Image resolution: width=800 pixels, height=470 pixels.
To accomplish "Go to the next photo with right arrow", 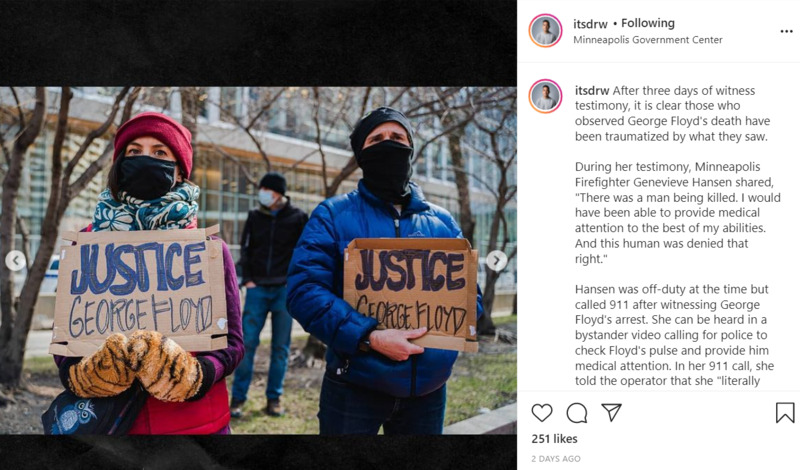I will [496, 261].
